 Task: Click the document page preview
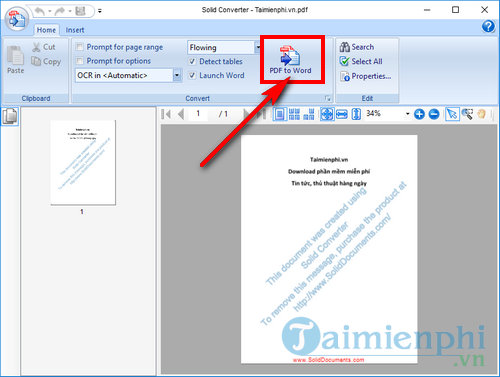(329, 249)
